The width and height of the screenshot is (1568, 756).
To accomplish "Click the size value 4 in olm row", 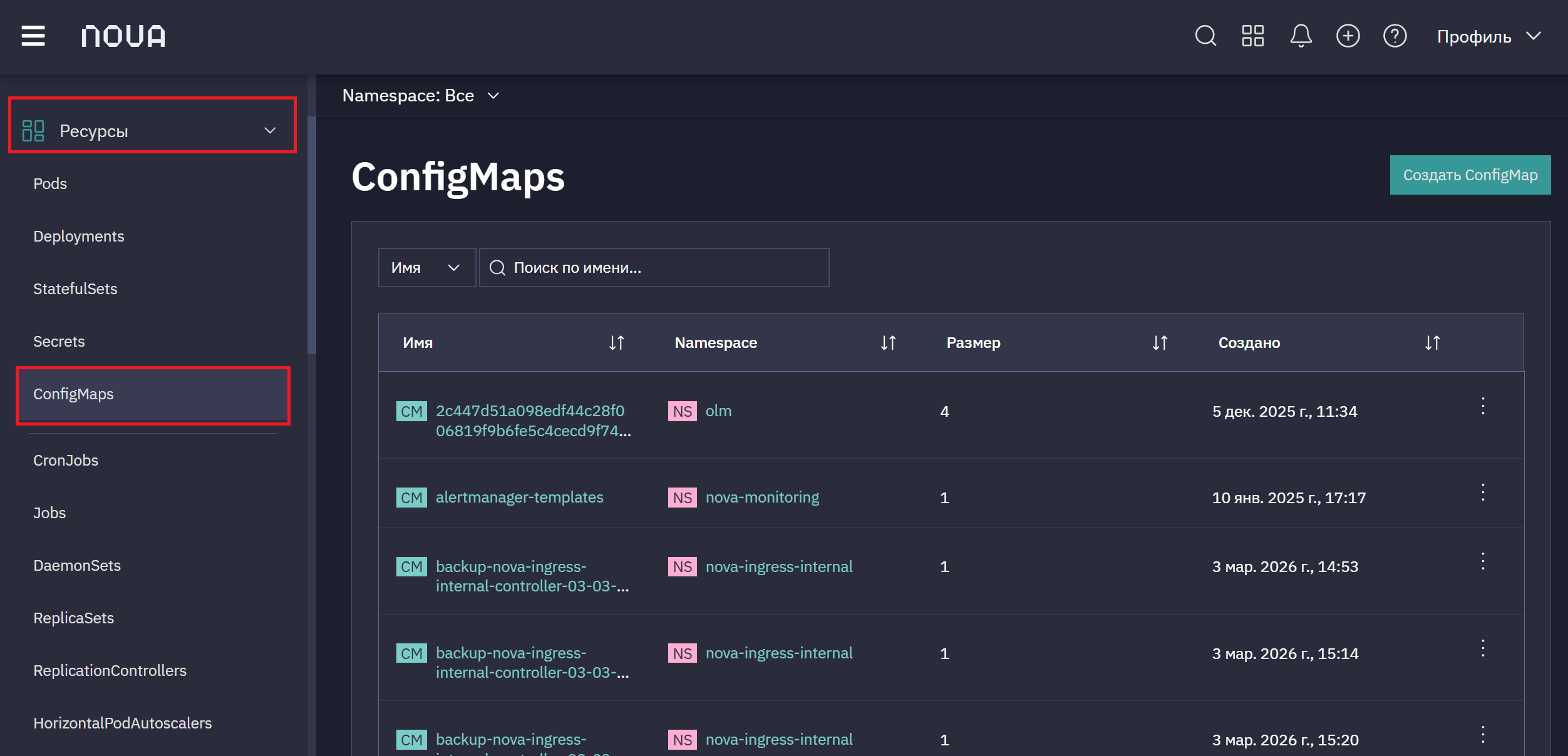I will click(944, 411).
